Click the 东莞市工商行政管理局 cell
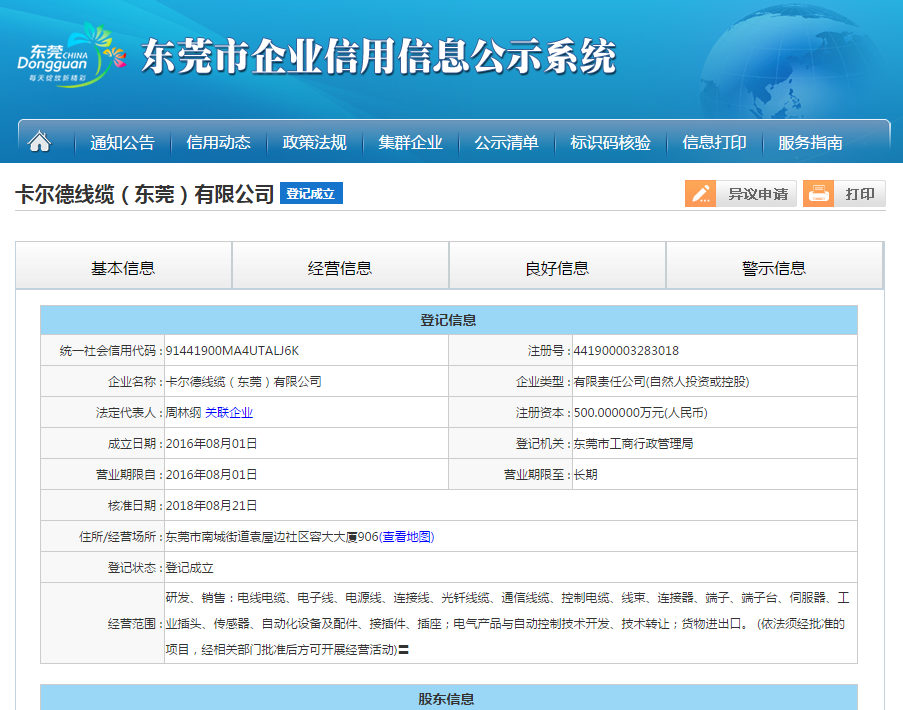Viewport: 903px width, 710px height. (x=715, y=443)
